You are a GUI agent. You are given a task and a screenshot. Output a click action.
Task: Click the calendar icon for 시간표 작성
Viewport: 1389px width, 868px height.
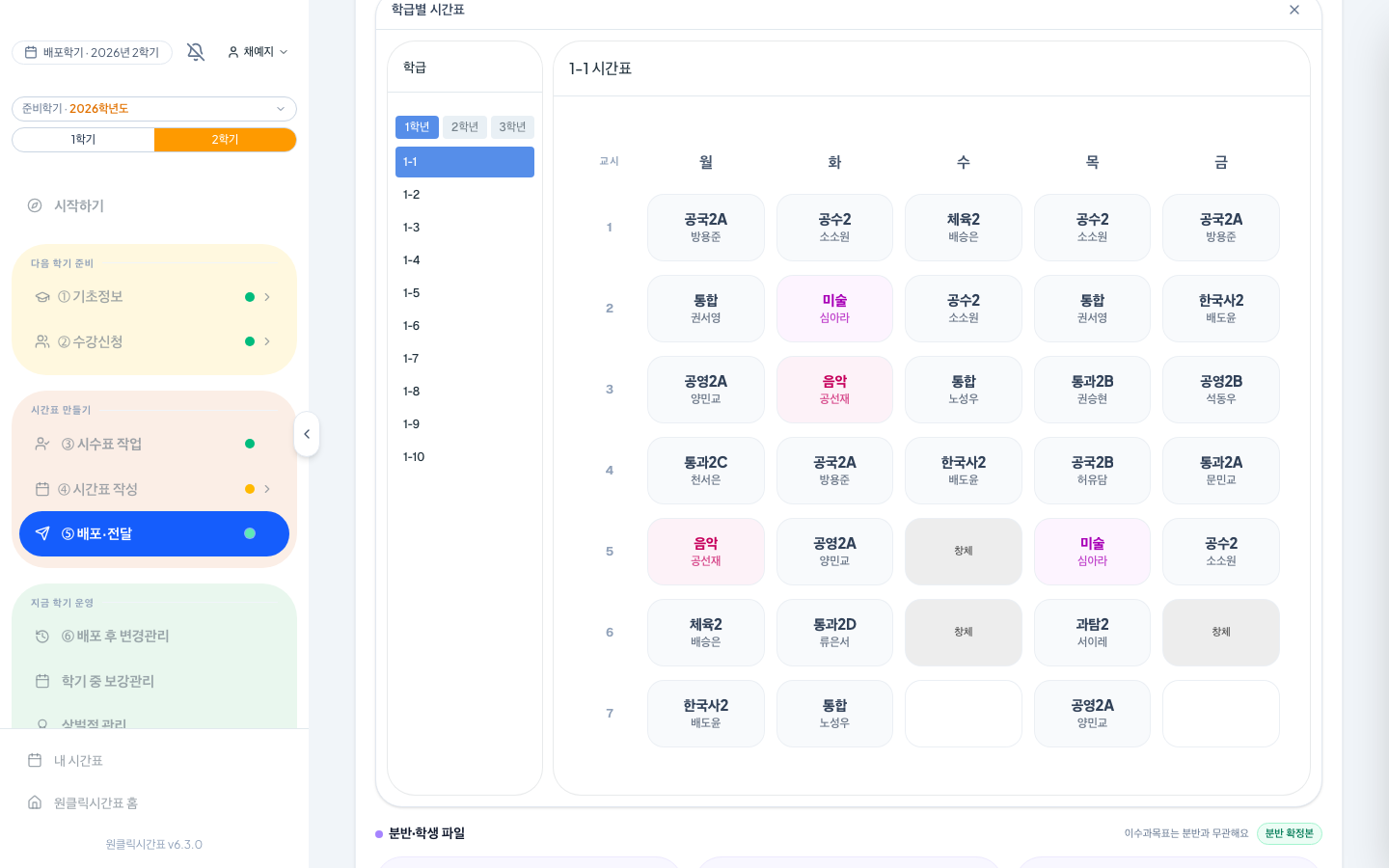(x=42, y=489)
